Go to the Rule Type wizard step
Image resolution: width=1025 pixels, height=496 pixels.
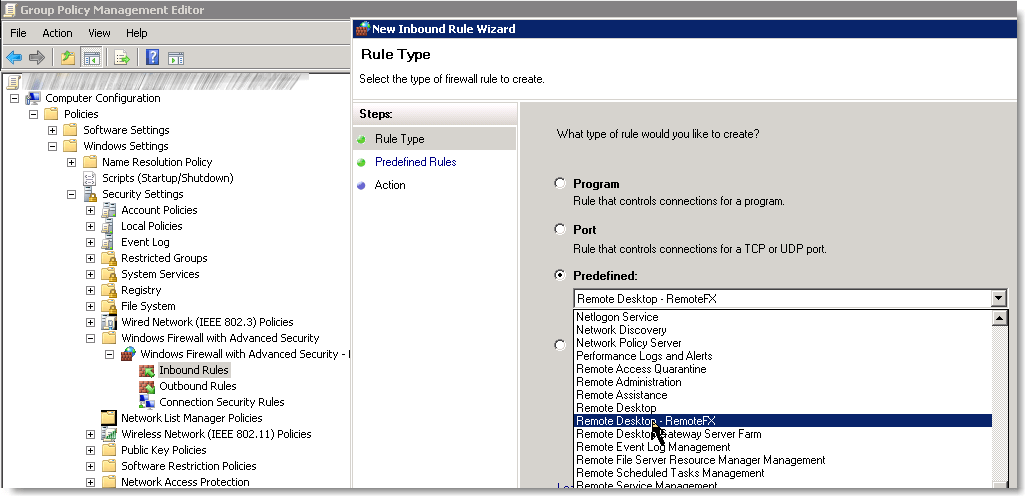[399, 139]
